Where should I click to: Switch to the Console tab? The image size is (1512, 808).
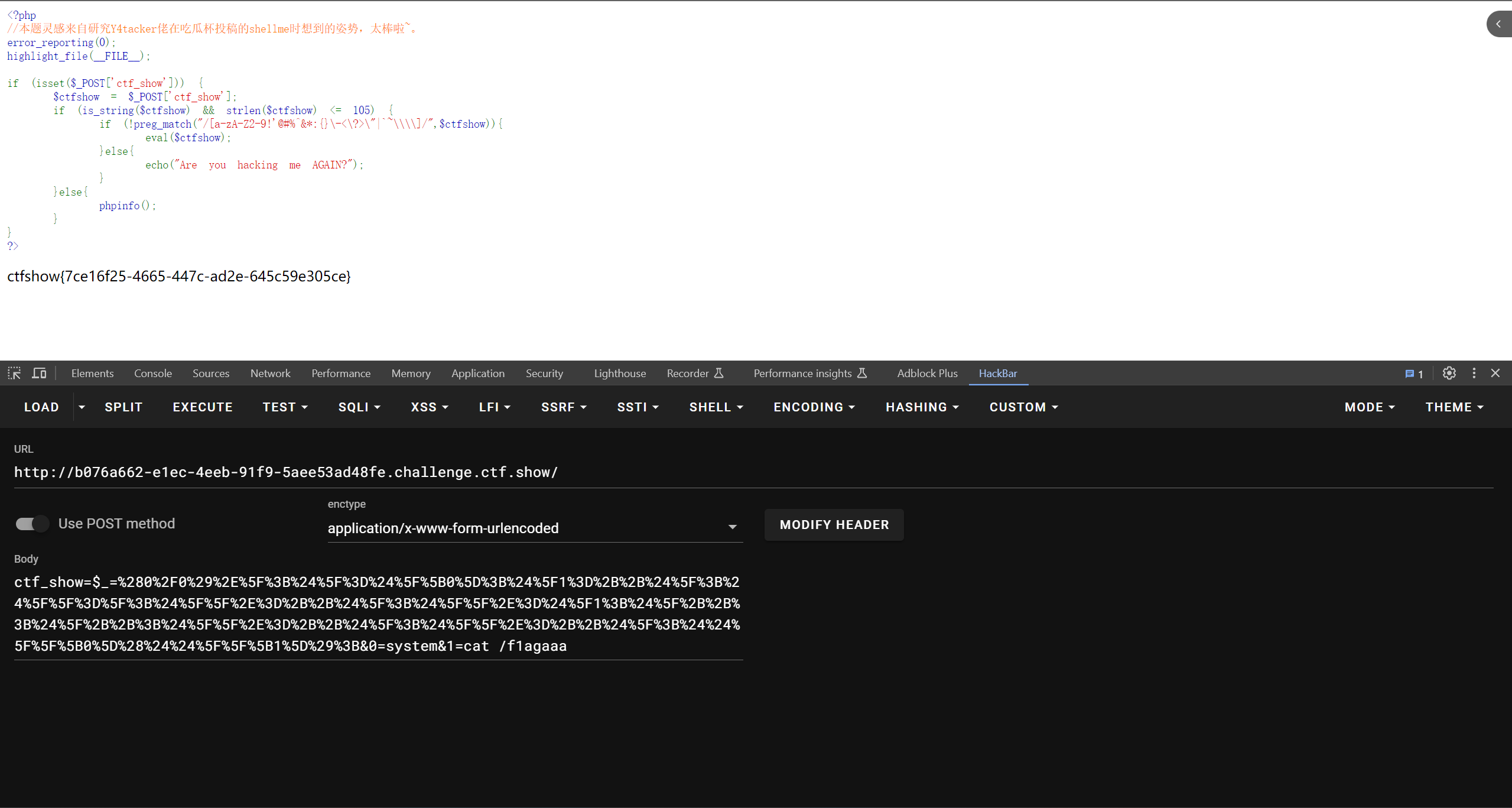tap(153, 374)
